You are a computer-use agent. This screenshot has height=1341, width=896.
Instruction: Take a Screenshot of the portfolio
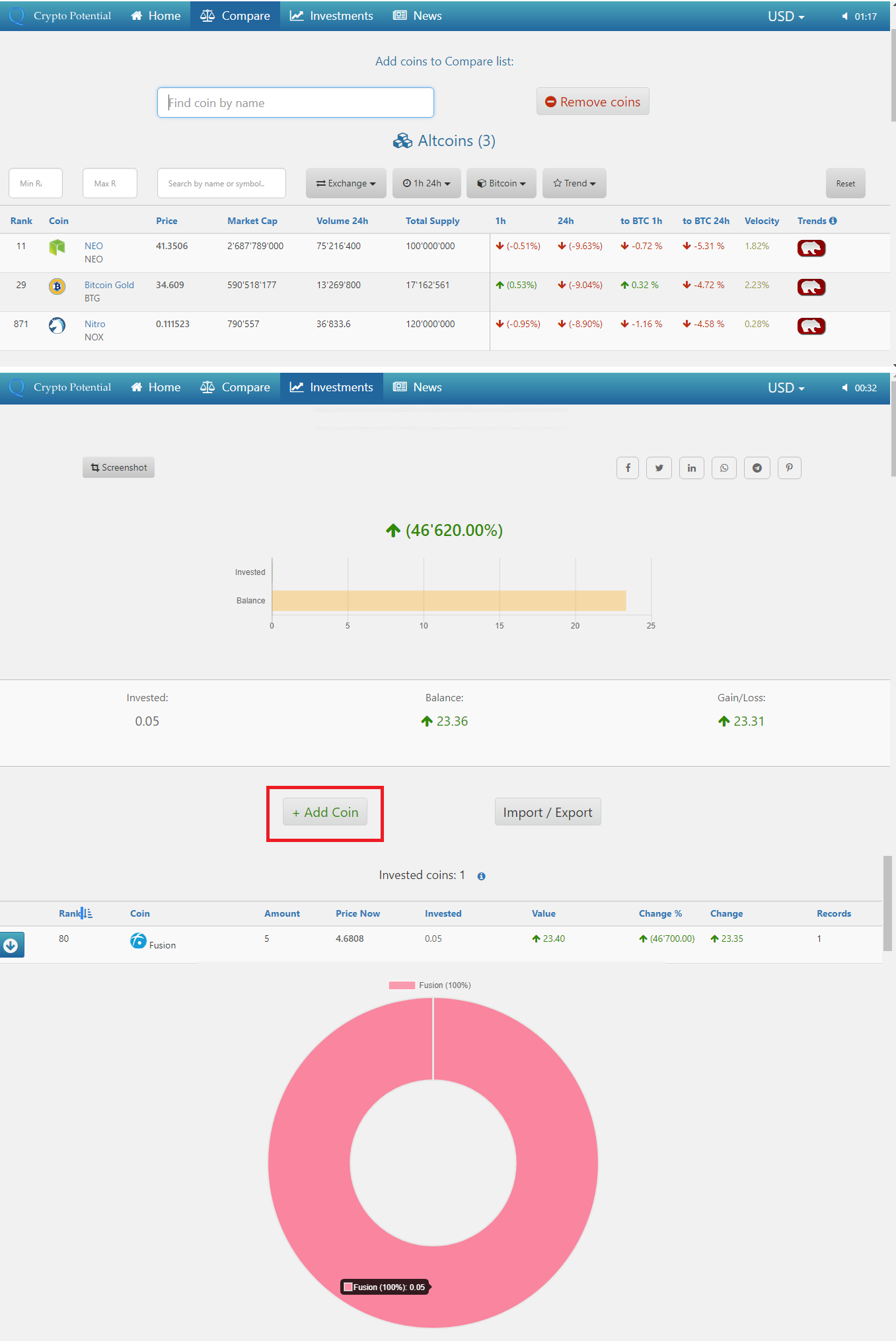pos(119,467)
